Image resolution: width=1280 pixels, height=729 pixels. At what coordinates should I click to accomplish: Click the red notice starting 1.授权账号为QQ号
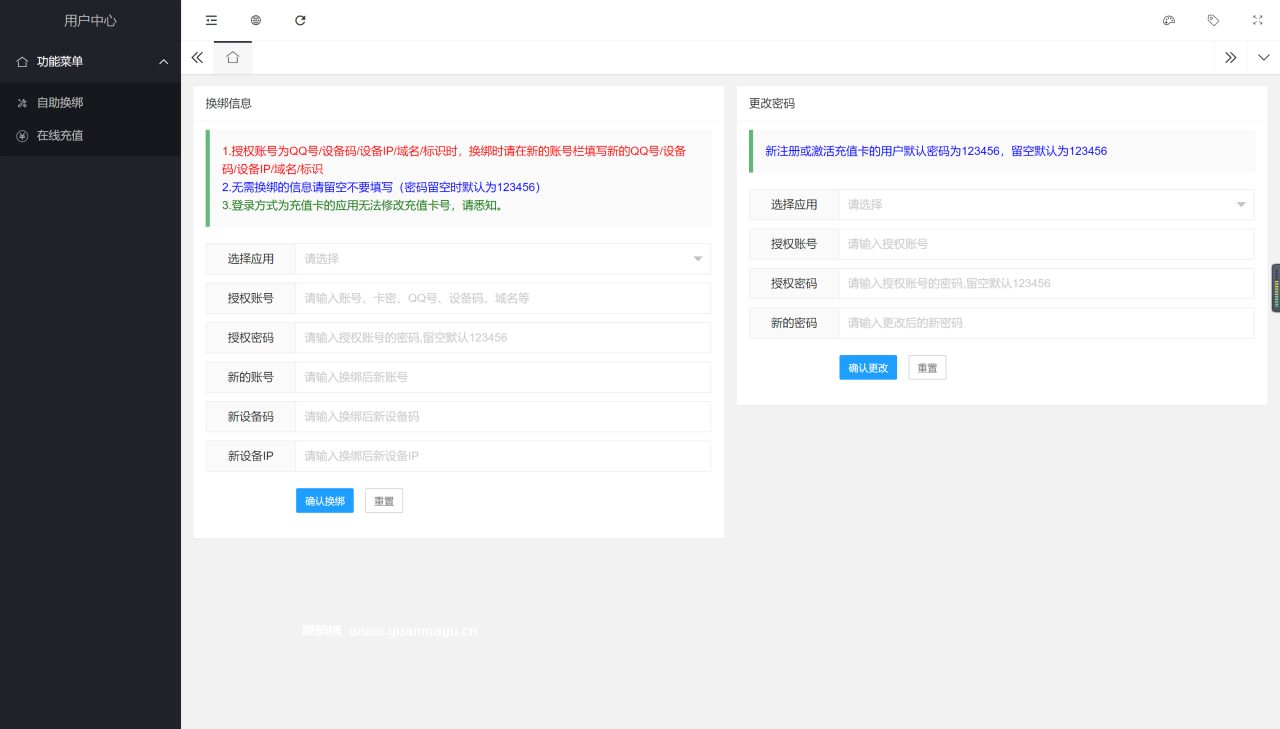click(x=454, y=160)
